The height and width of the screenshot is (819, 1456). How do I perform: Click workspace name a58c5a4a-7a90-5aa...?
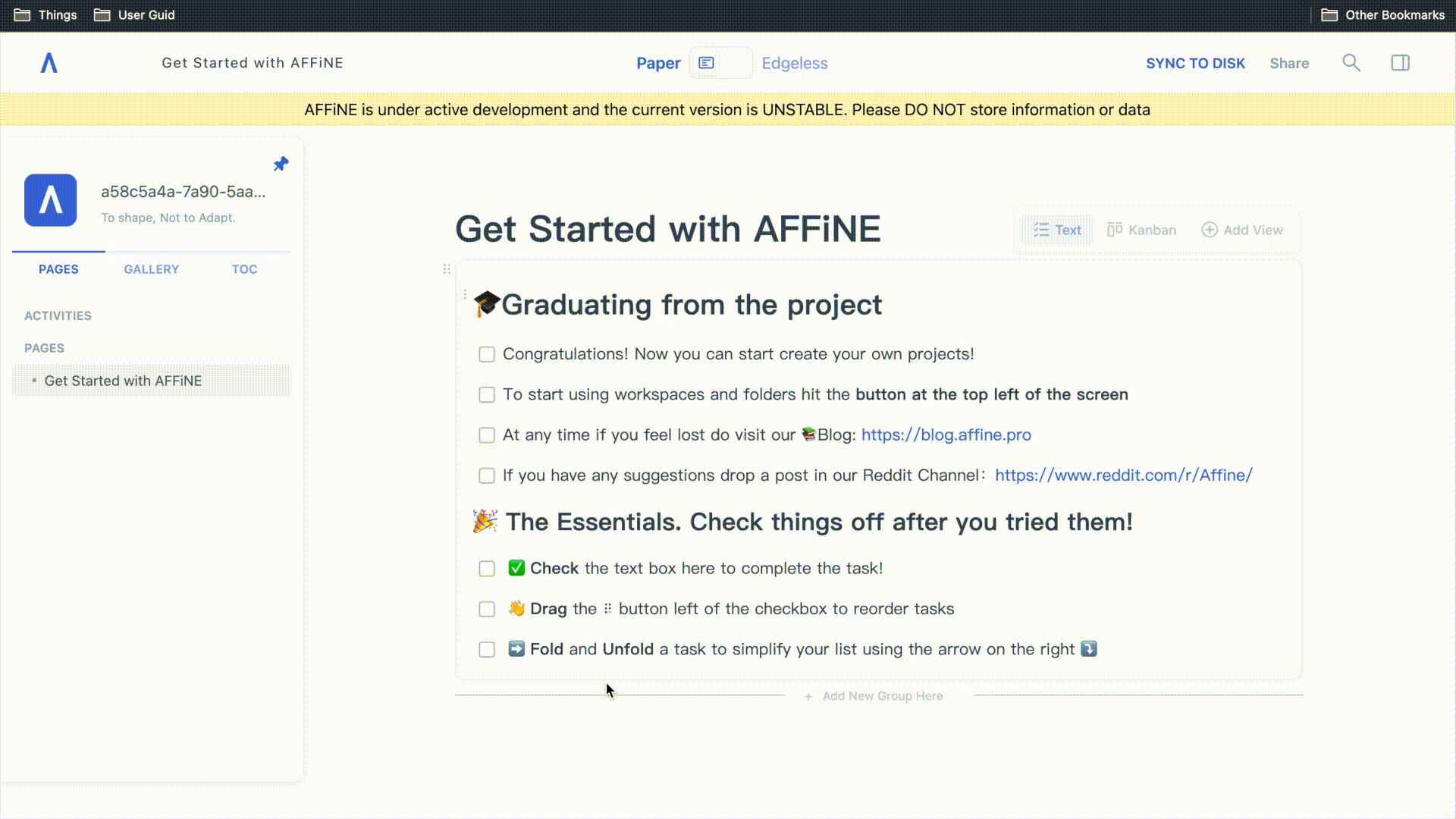[184, 191]
